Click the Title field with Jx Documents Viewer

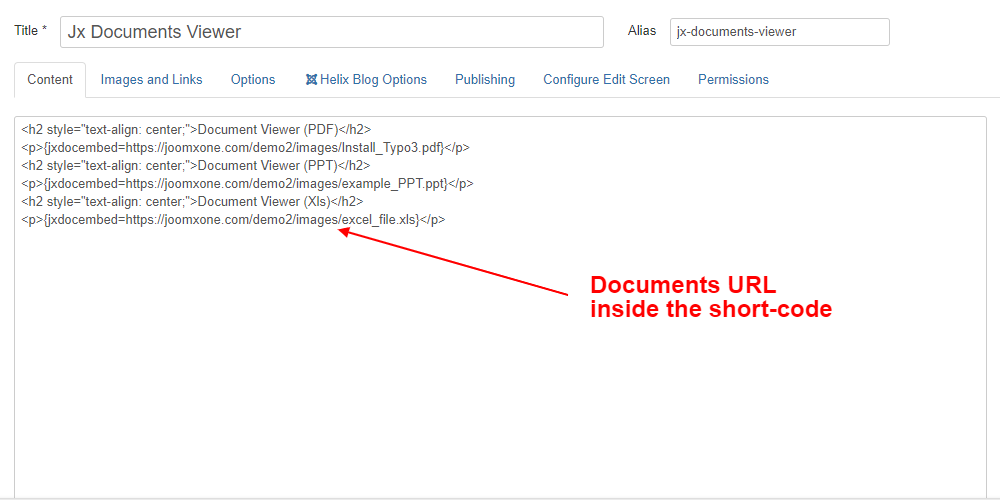332,32
